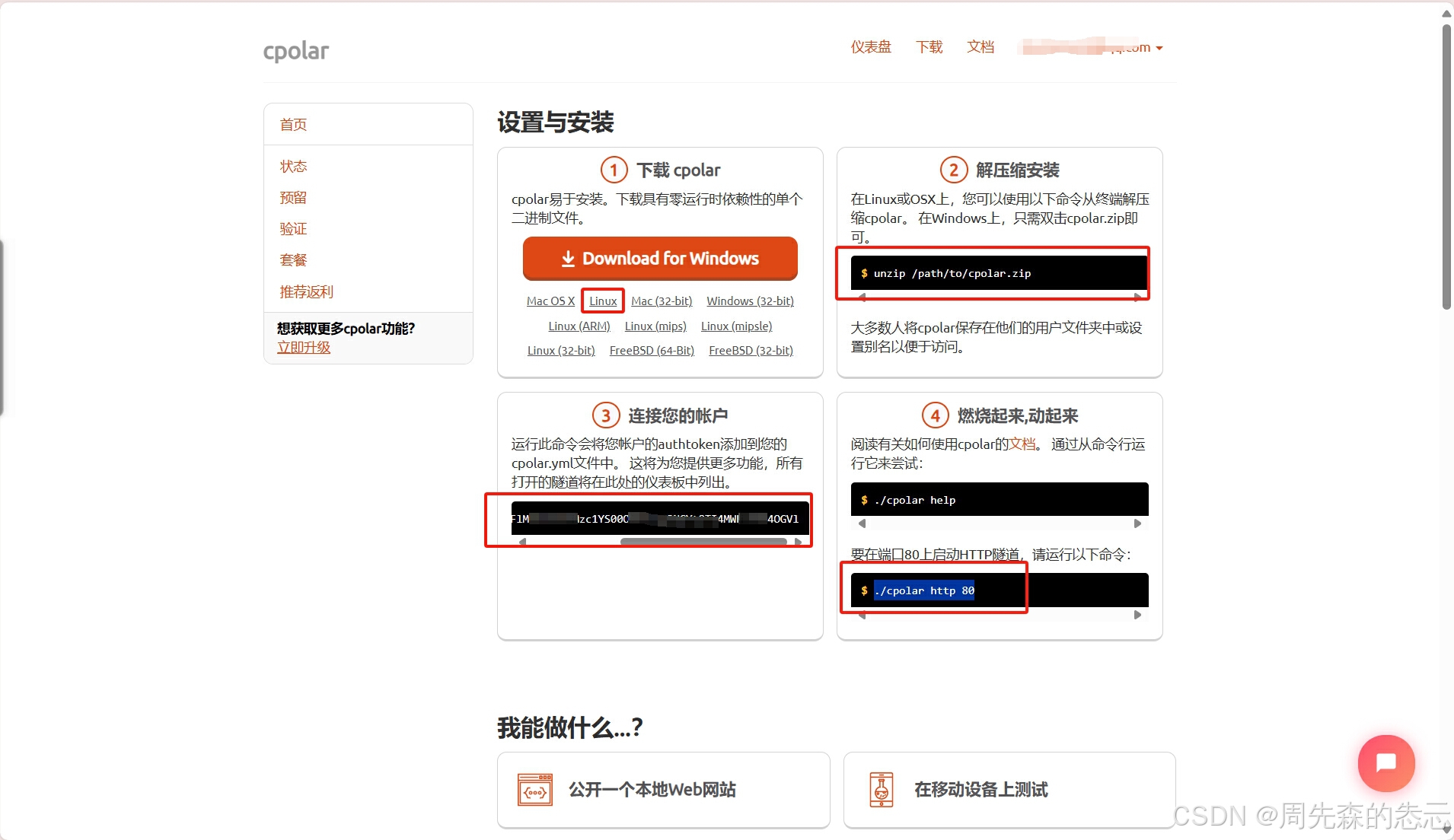Expand the account email dropdown

coord(1092,47)
